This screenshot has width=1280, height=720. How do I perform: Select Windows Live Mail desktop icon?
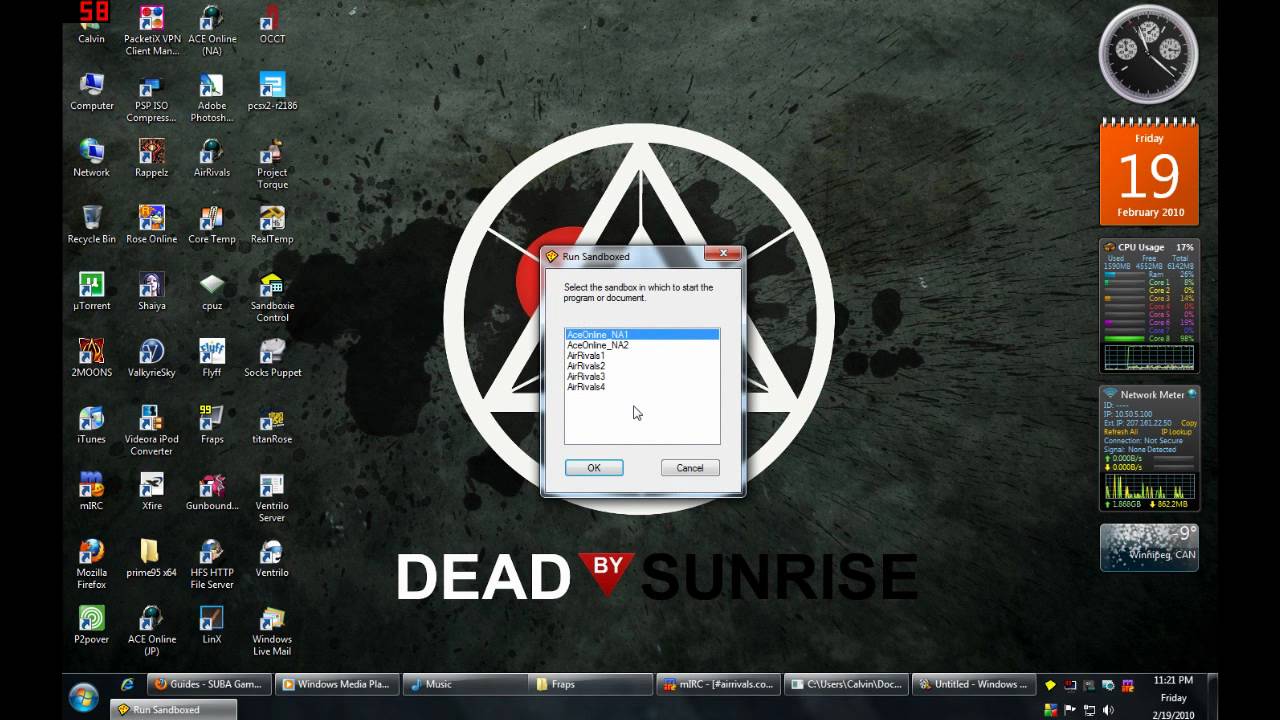[x=272, y=631]
